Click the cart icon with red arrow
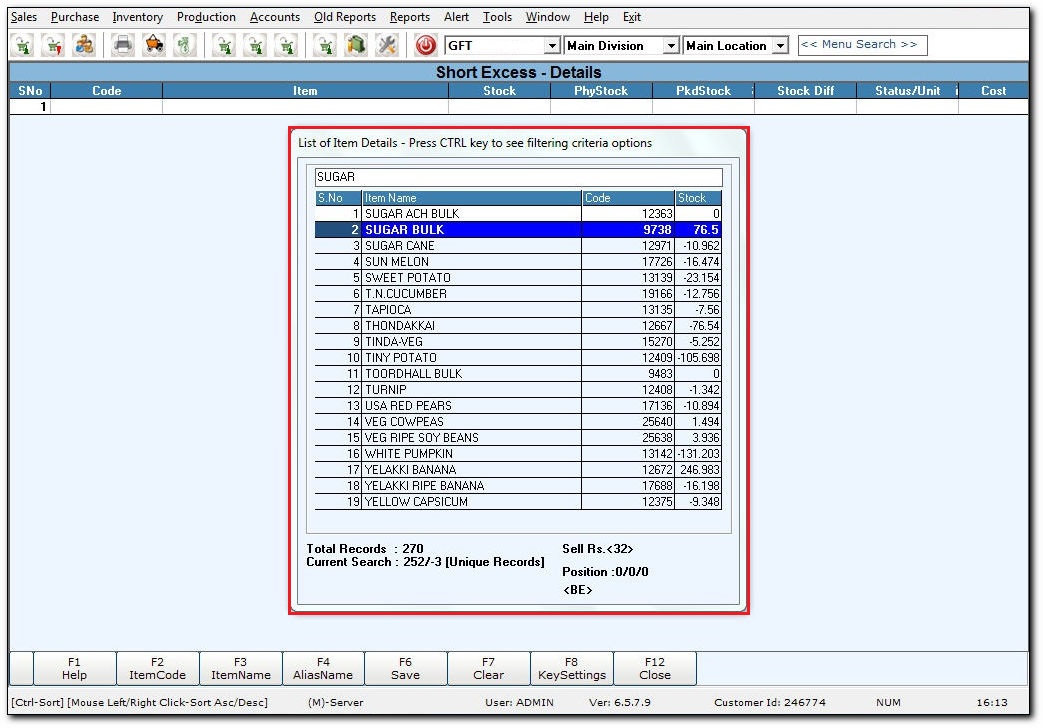 pos(53,45)
